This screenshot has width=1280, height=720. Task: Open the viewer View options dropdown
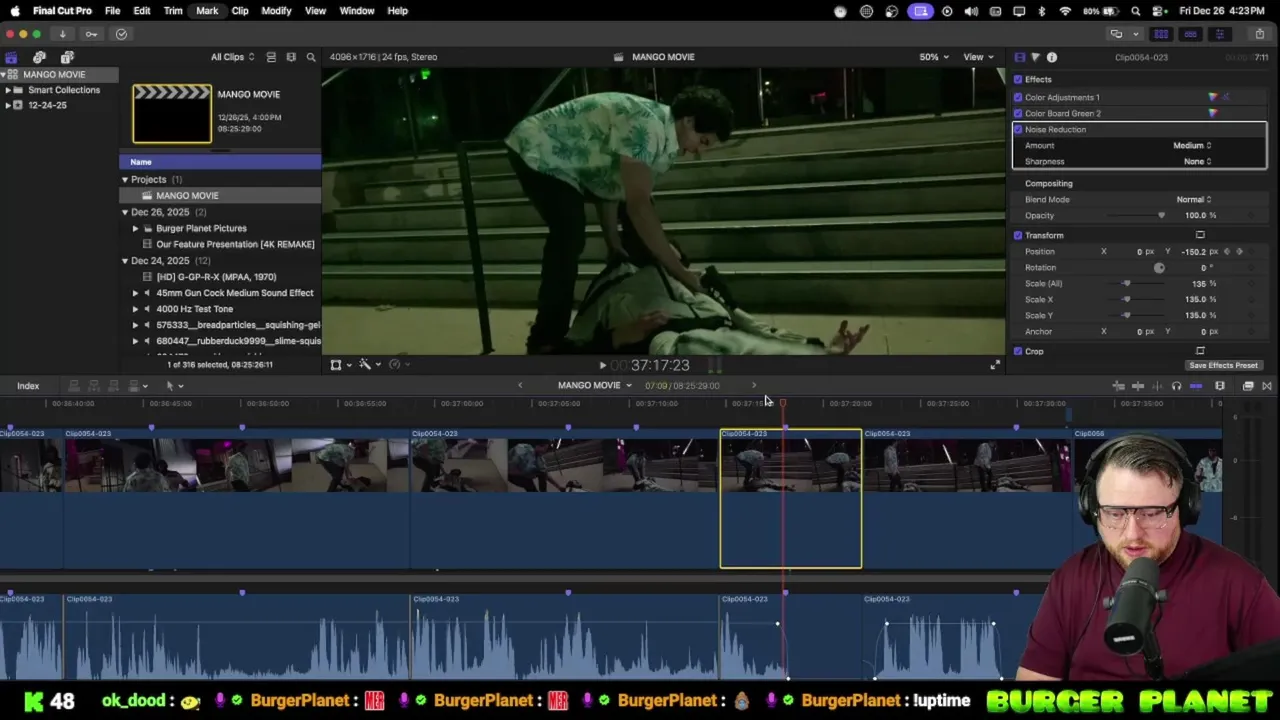(978, 57)
